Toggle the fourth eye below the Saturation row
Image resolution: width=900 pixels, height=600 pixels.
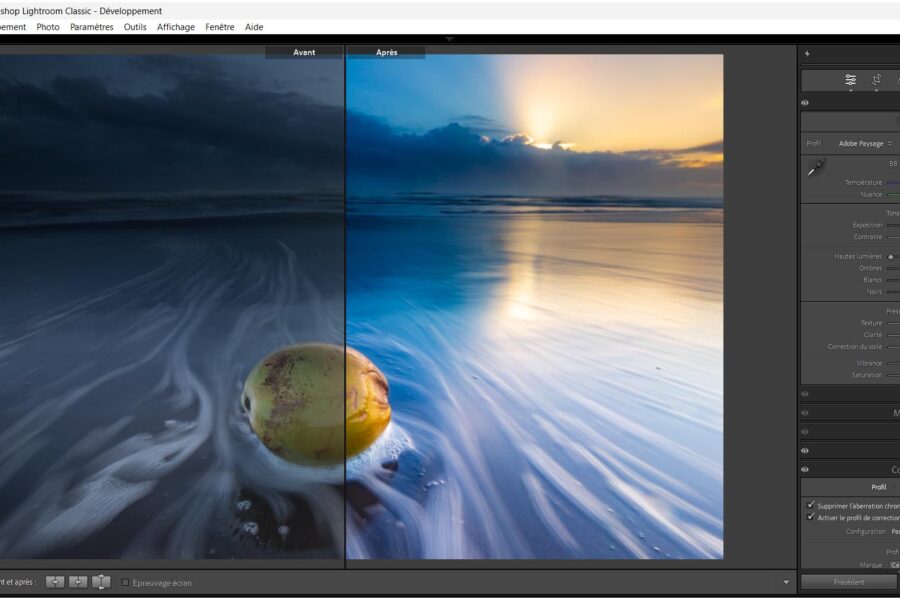[805, 451]
